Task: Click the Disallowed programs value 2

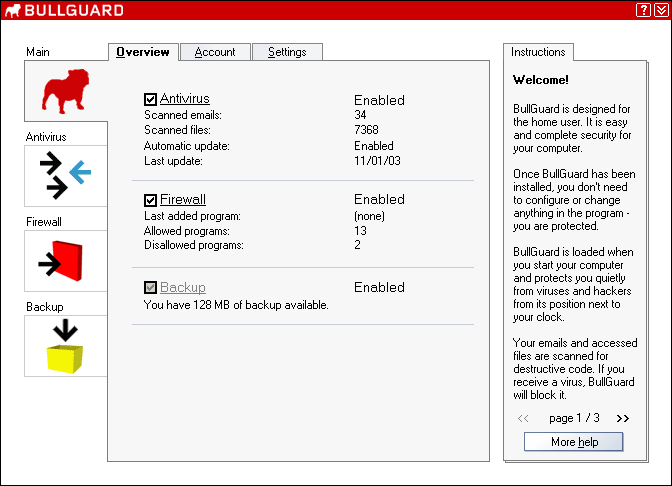Action: tap(357, 245)
